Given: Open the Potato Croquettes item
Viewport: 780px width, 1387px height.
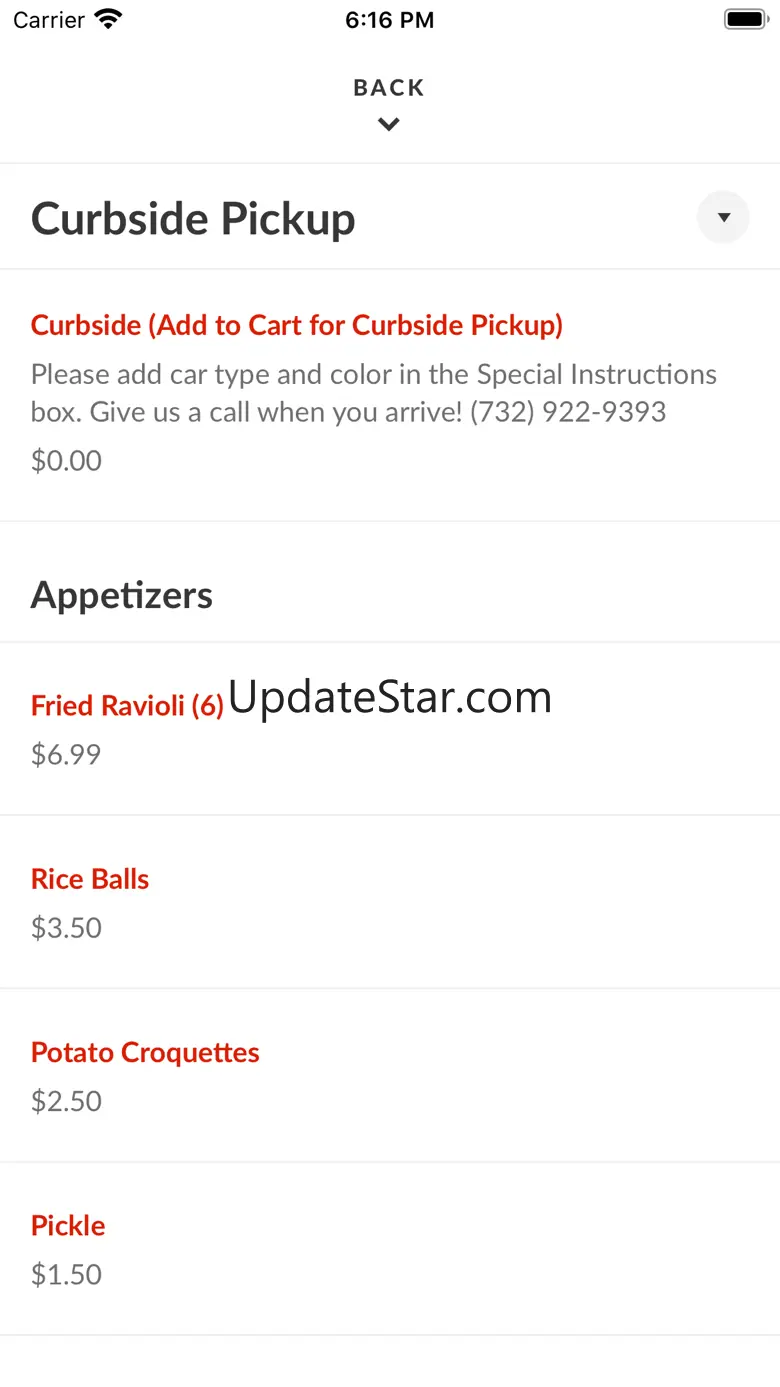Looking at the screenshot, I should click(x=145, y=1052).
